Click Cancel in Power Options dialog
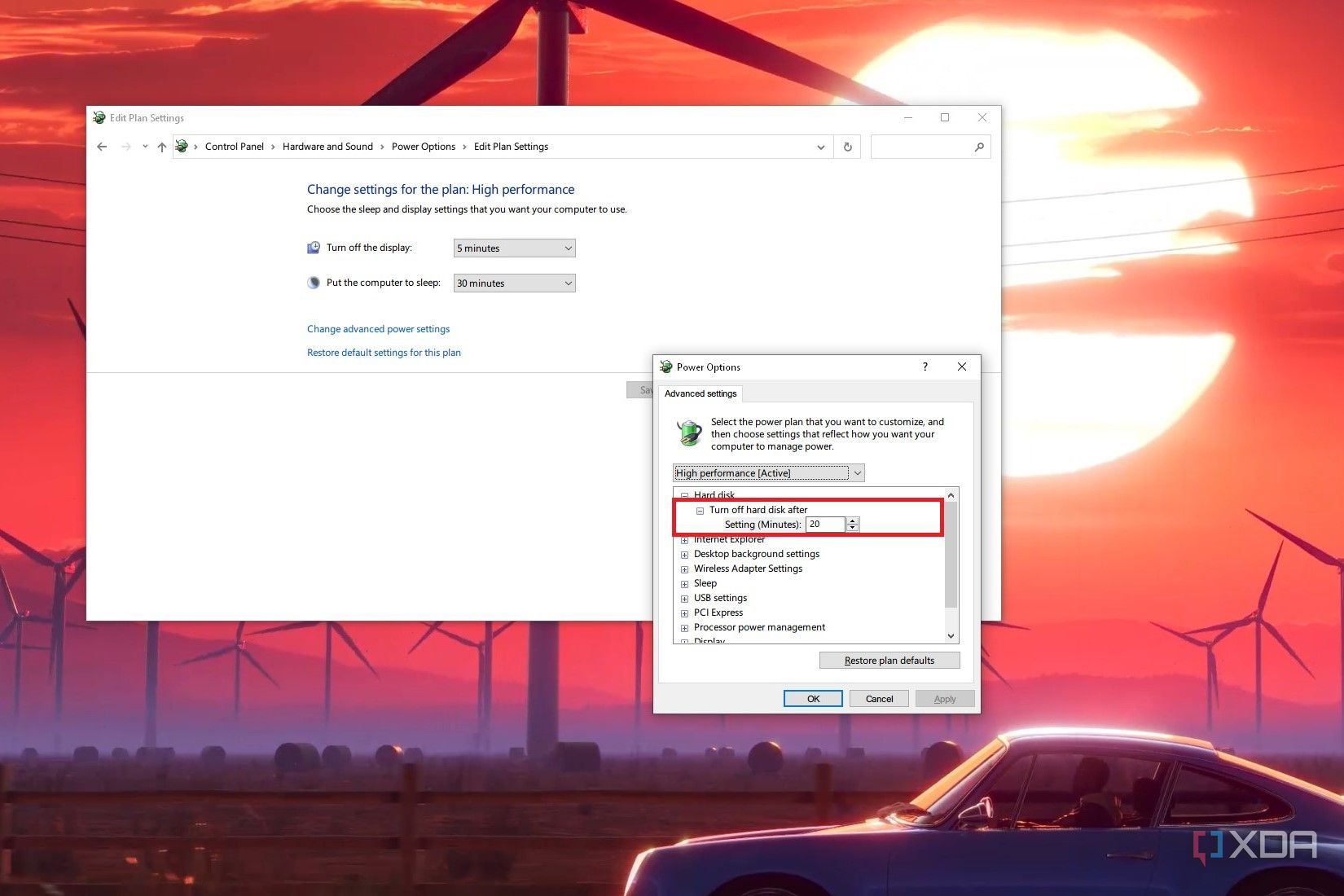Screen dimensions: 1344x896 pos(879,699)
